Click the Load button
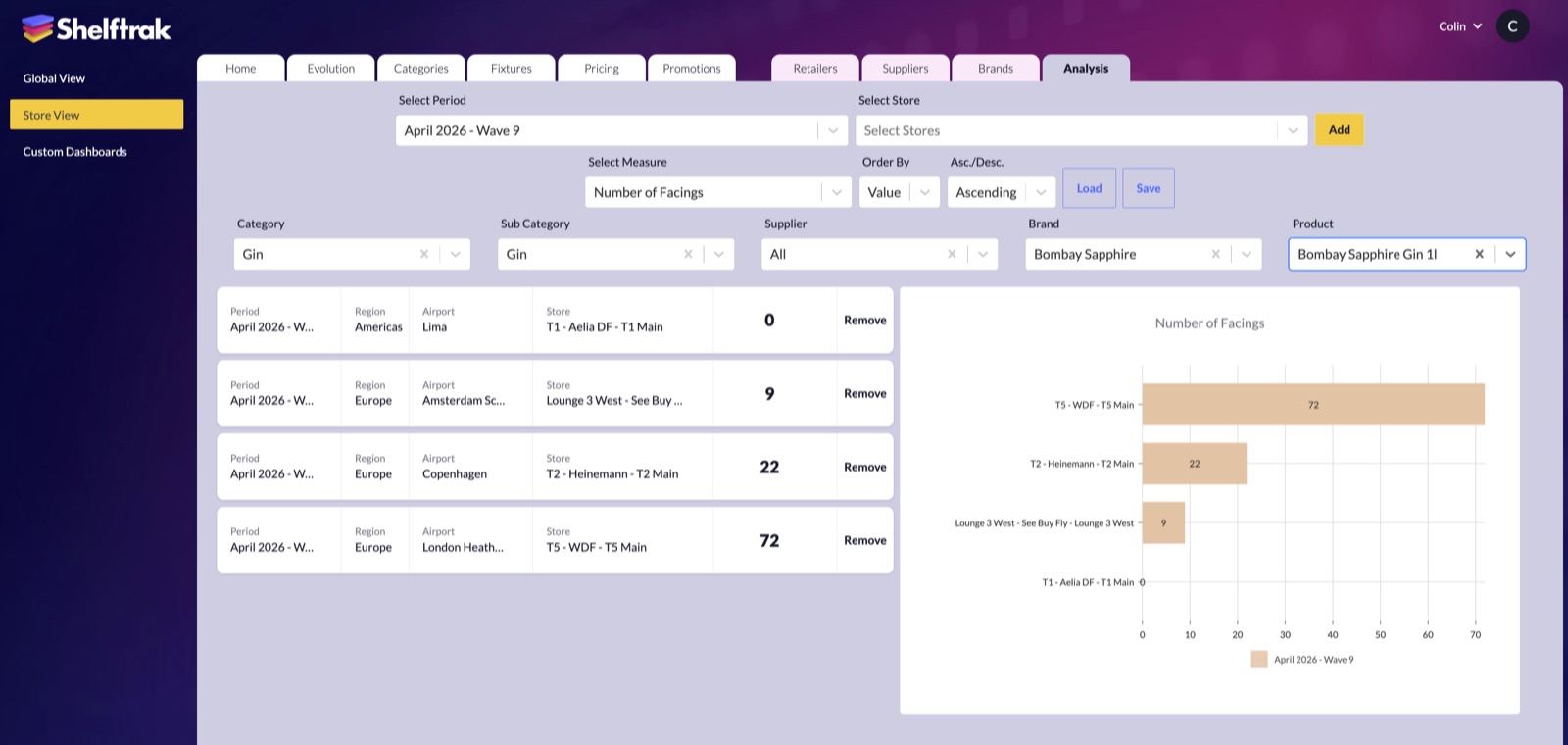Image resolution: width=1568 pixels, height=745 pixels. pyautogui.click(x=1089, y=188)
